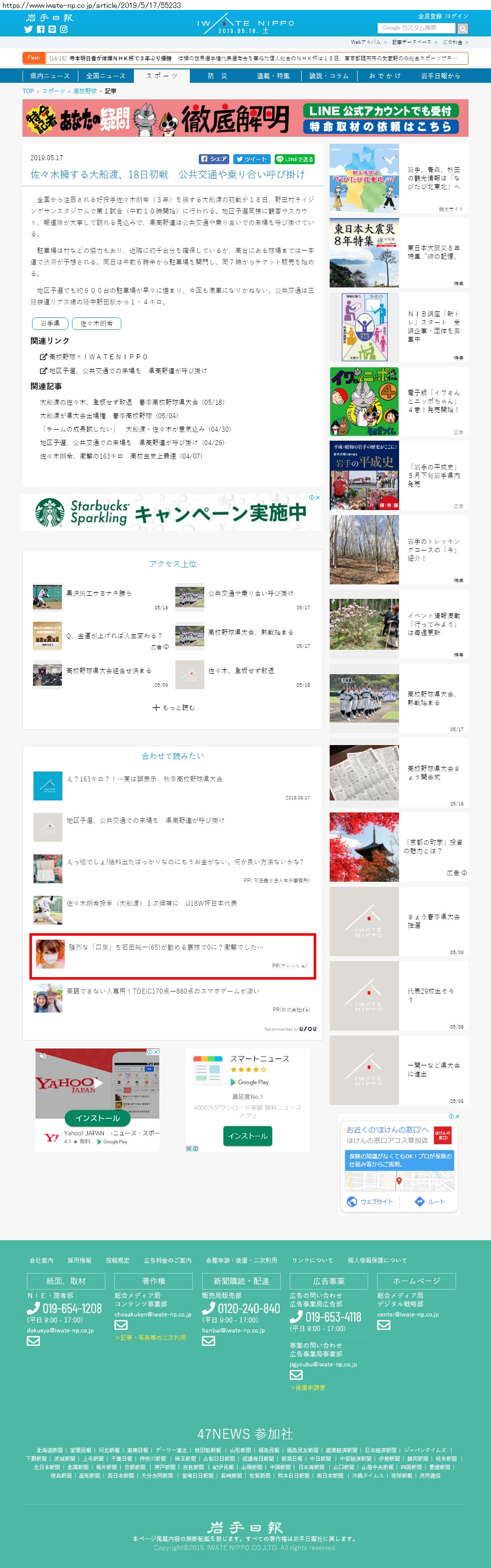Image resolution: width=491 pixels, height=1568 pixels.
Task: Open sidebar イワさんとニッポちゃん thumbnail
Action: click(x=364, y=401)
